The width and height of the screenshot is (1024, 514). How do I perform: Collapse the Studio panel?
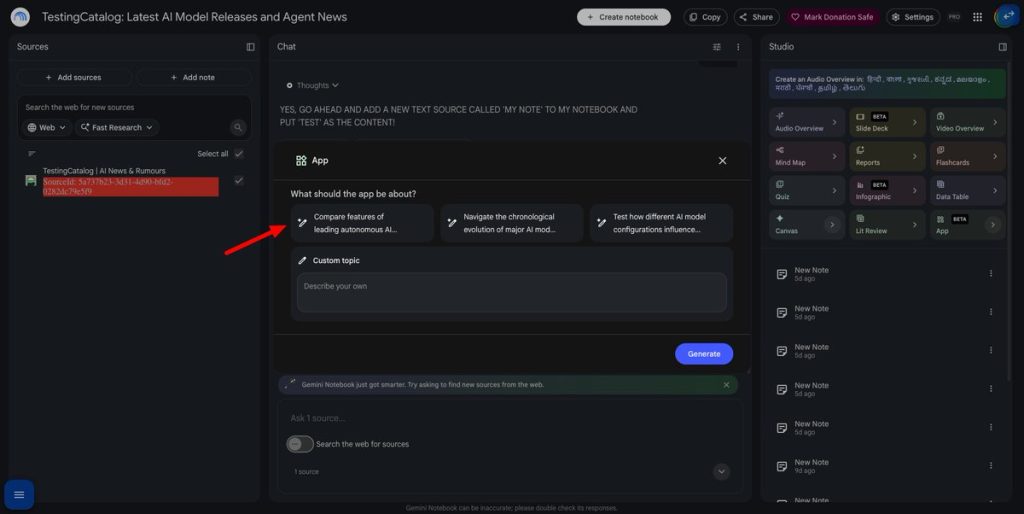1003,47
